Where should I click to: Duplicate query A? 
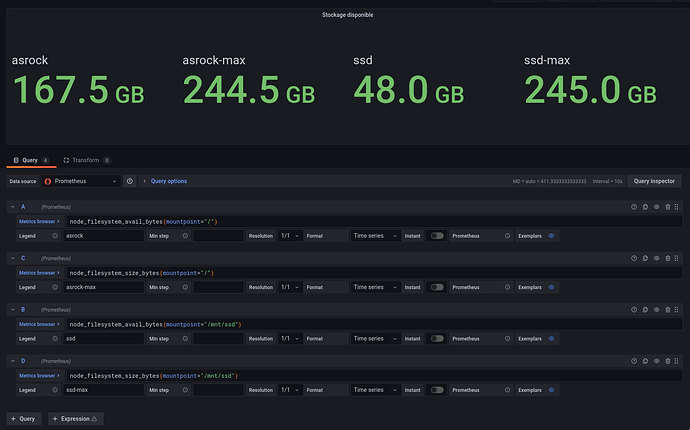pyautogui.click(x=645, y=207)
